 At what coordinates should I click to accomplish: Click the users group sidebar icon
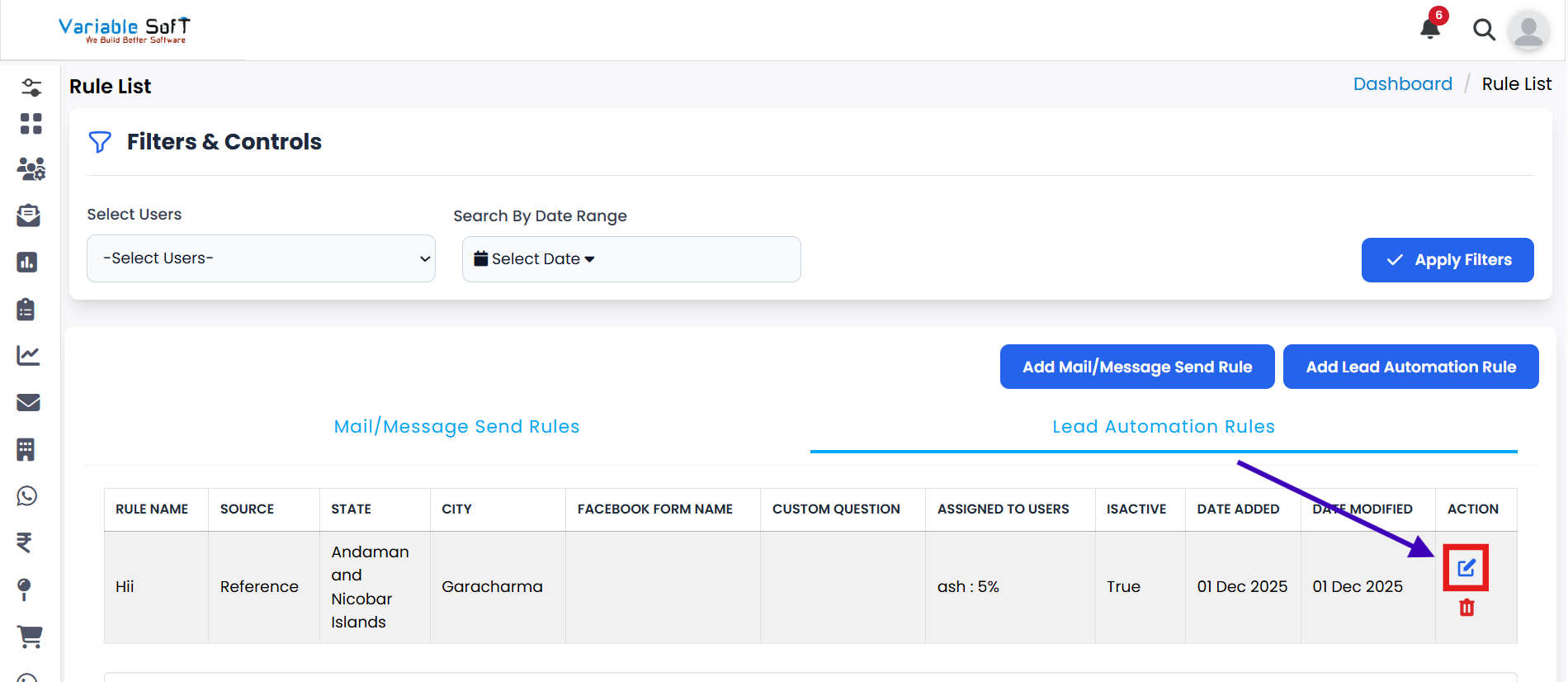coord(31,169)
